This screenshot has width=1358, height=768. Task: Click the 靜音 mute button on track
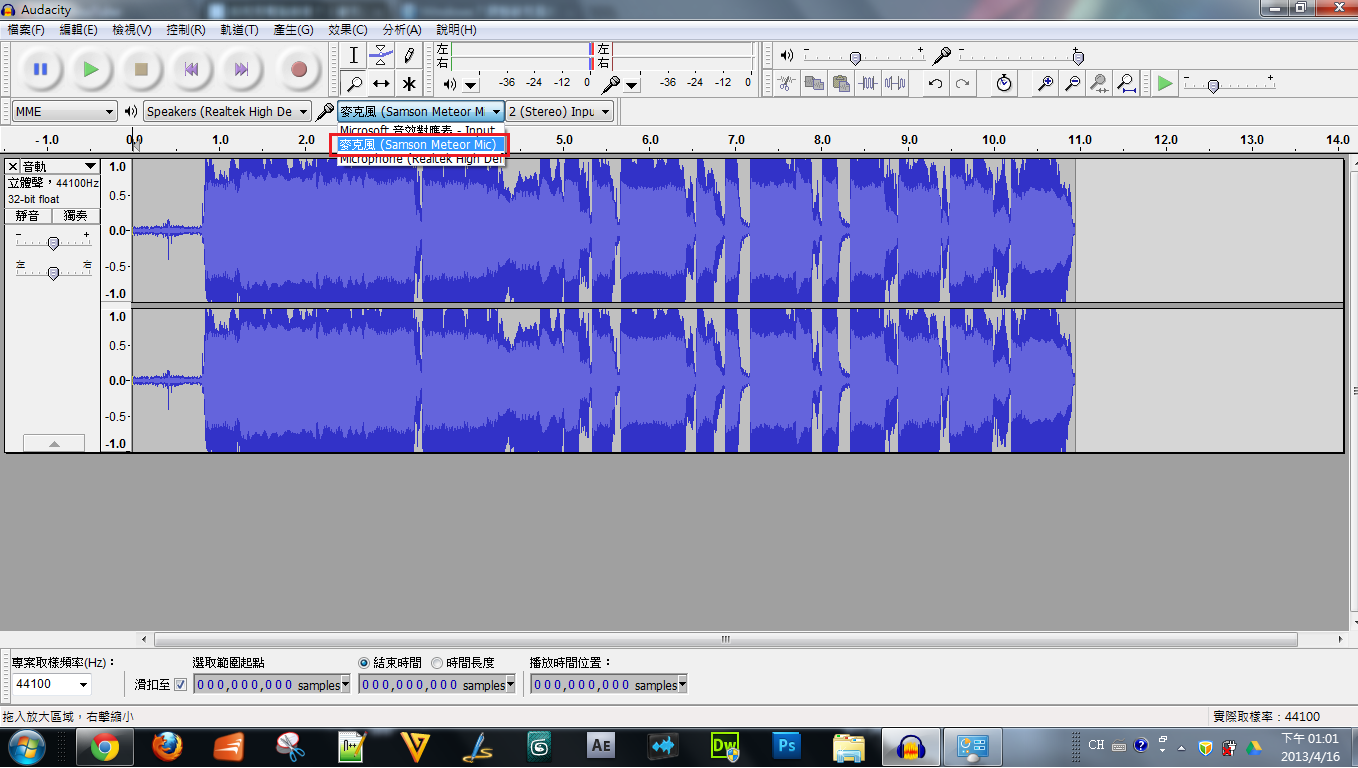click(x=27, y=215)
